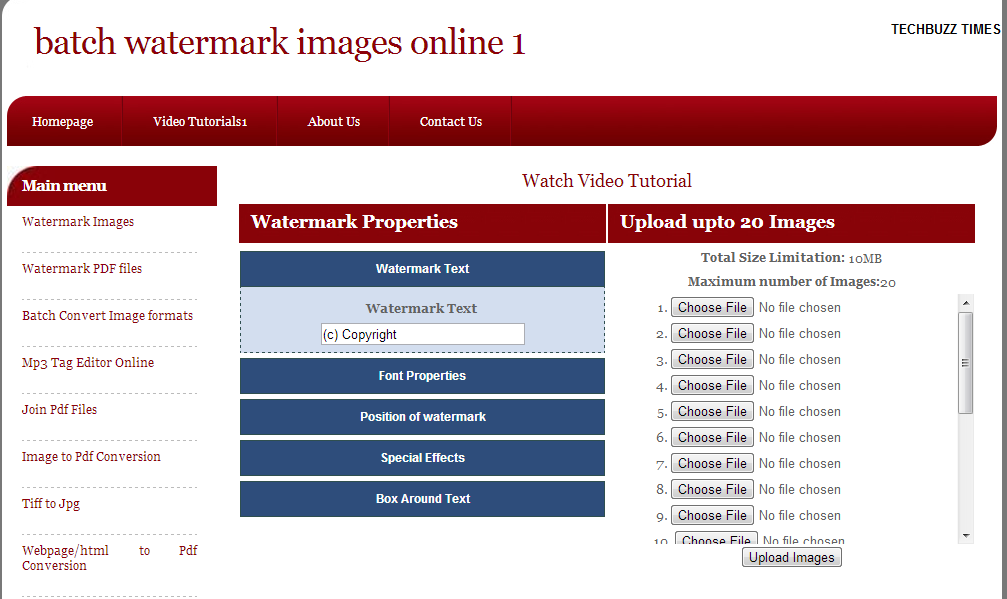Choose a file for image slot 5
This screenshot has width=1007, height=599.
pyautogui.click(x=712, y=411)
